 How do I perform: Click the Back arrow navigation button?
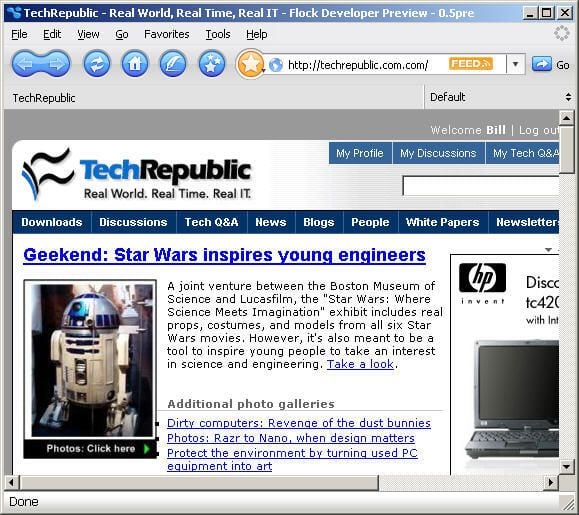(25, 65)
